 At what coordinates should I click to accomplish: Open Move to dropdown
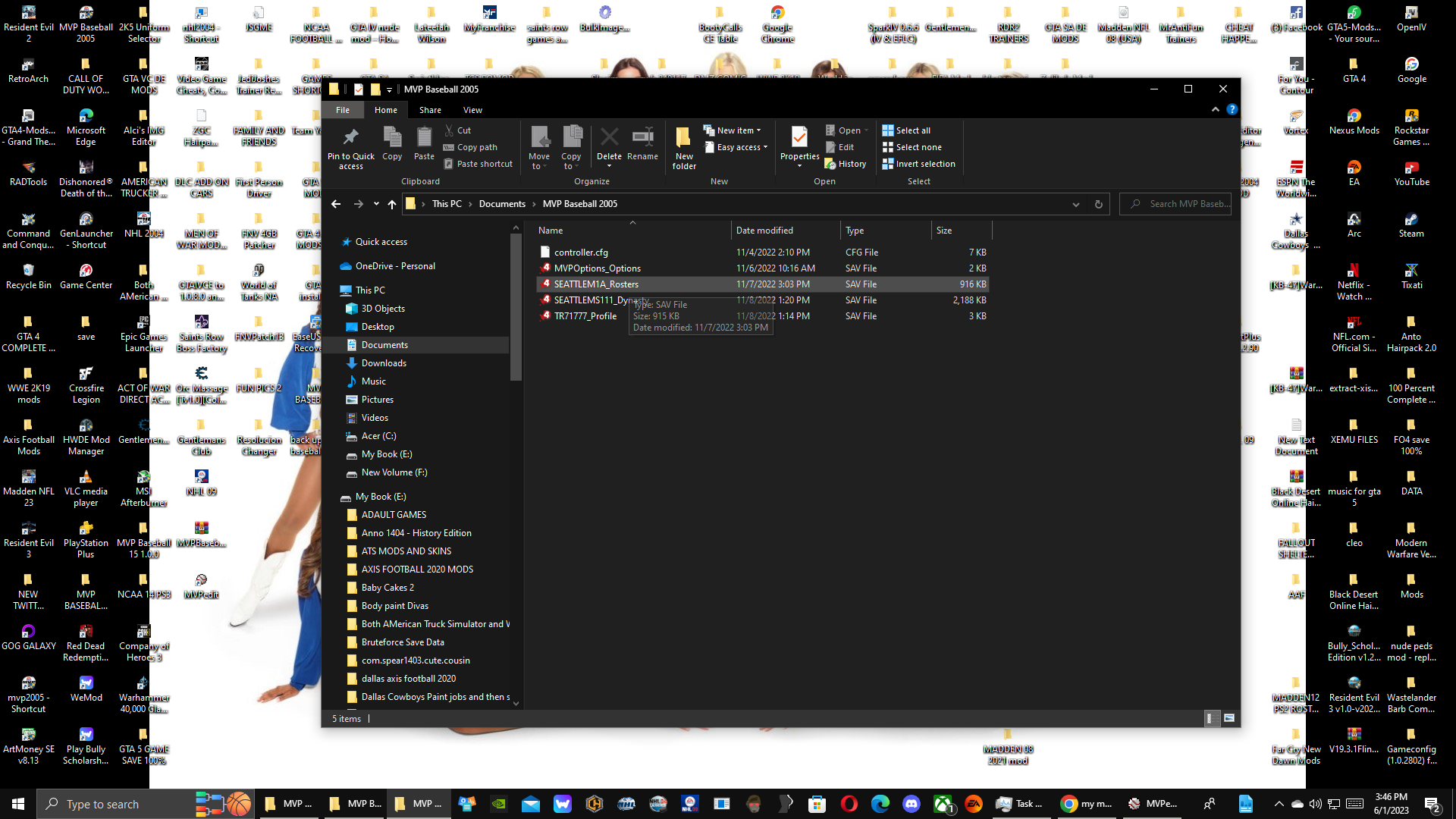click(x=539, y=148)
